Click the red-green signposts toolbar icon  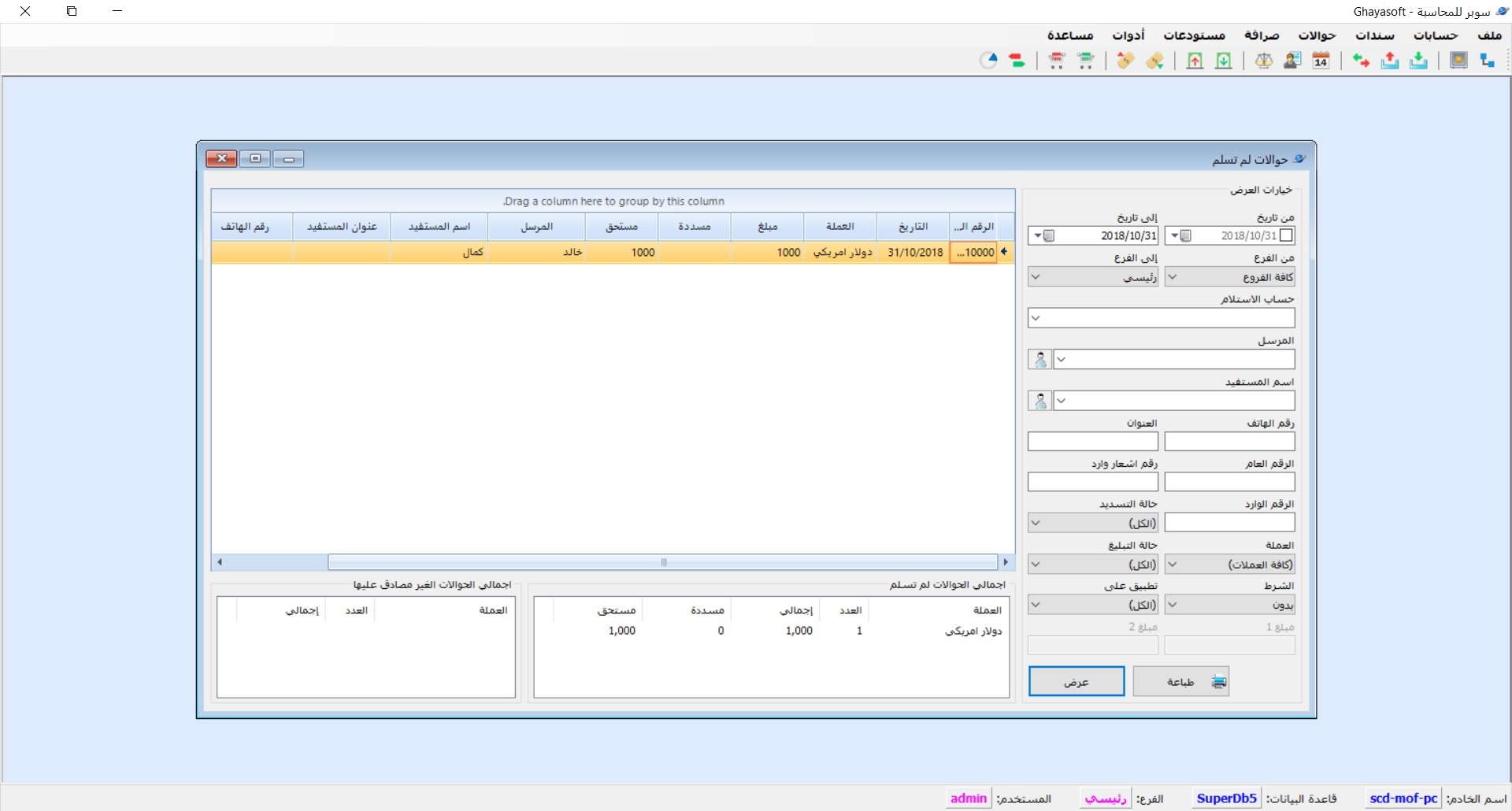1017,61
